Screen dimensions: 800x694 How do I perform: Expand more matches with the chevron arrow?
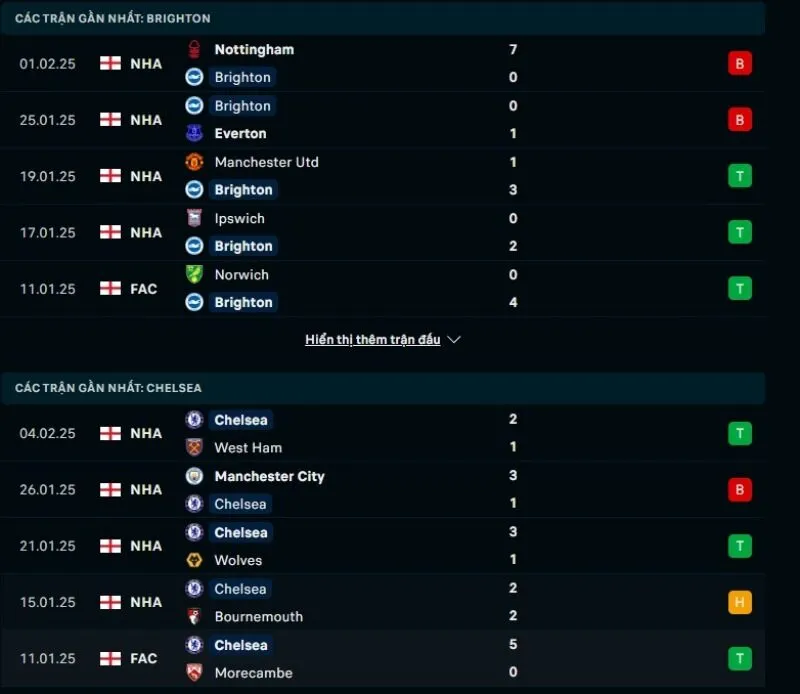click(x=455, y=339)
